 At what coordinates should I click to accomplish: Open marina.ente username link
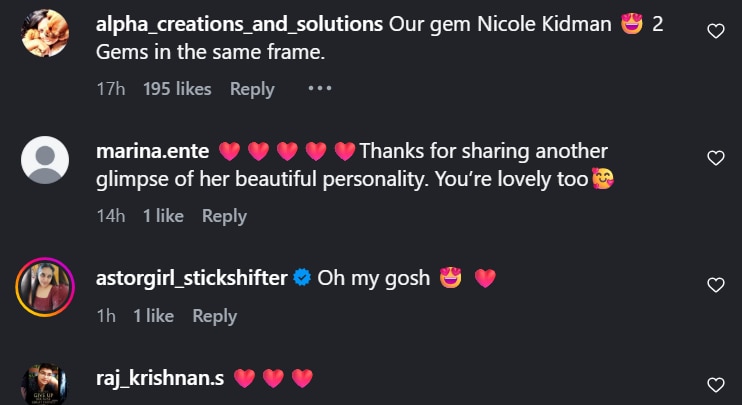coord(152,152)
